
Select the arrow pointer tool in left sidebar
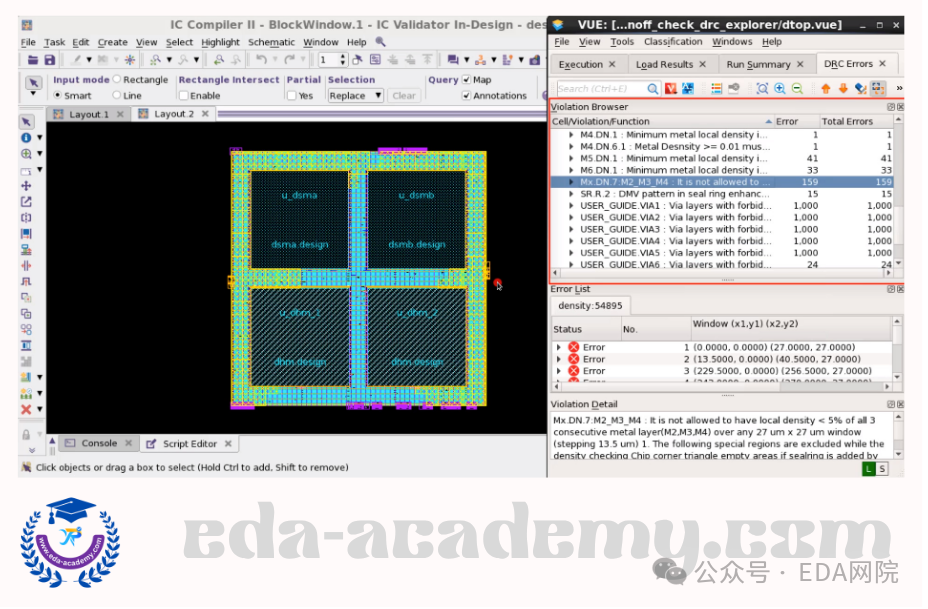click(27, 122)
